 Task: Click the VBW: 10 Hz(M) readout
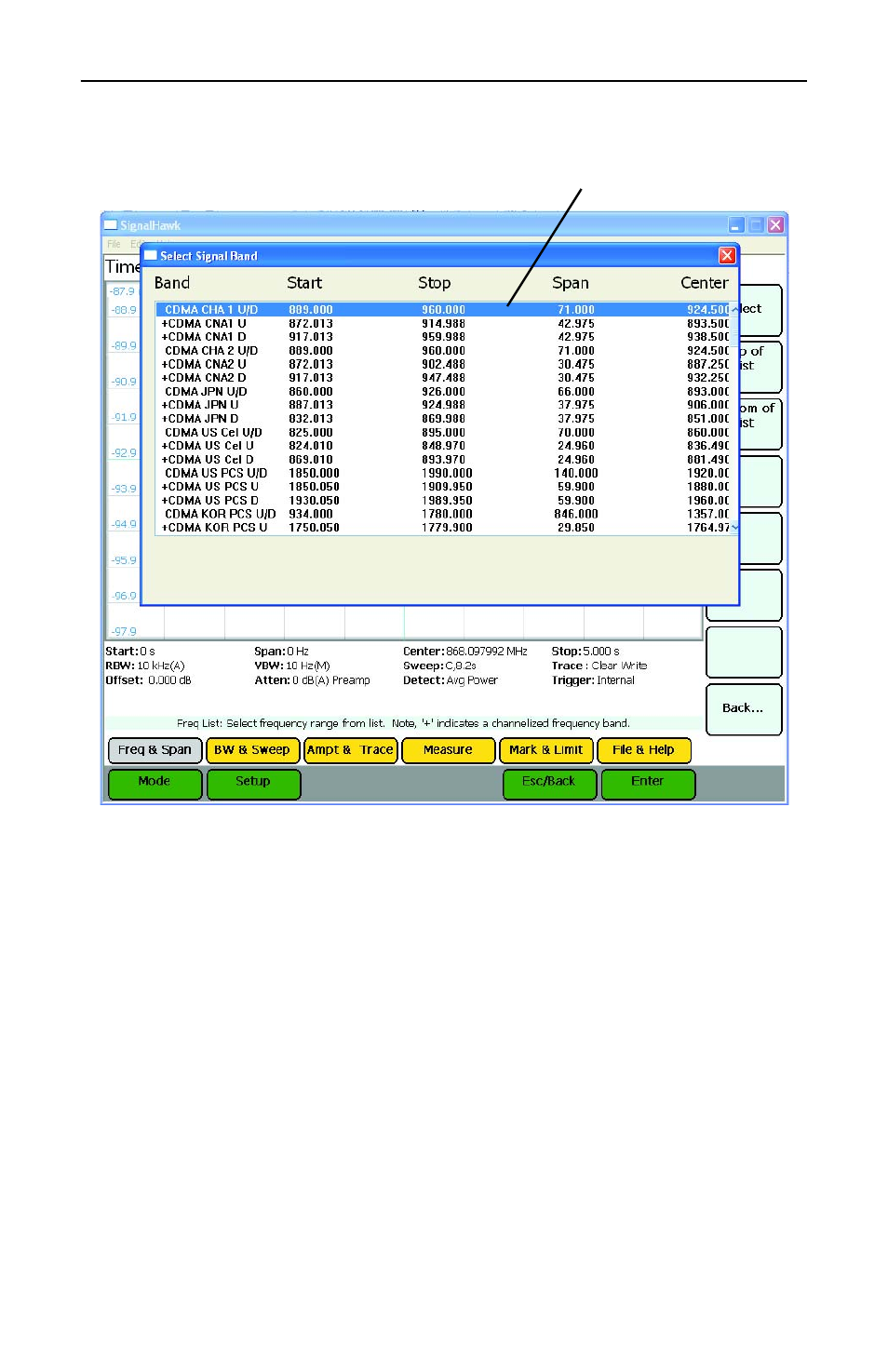tap(292, 666)
